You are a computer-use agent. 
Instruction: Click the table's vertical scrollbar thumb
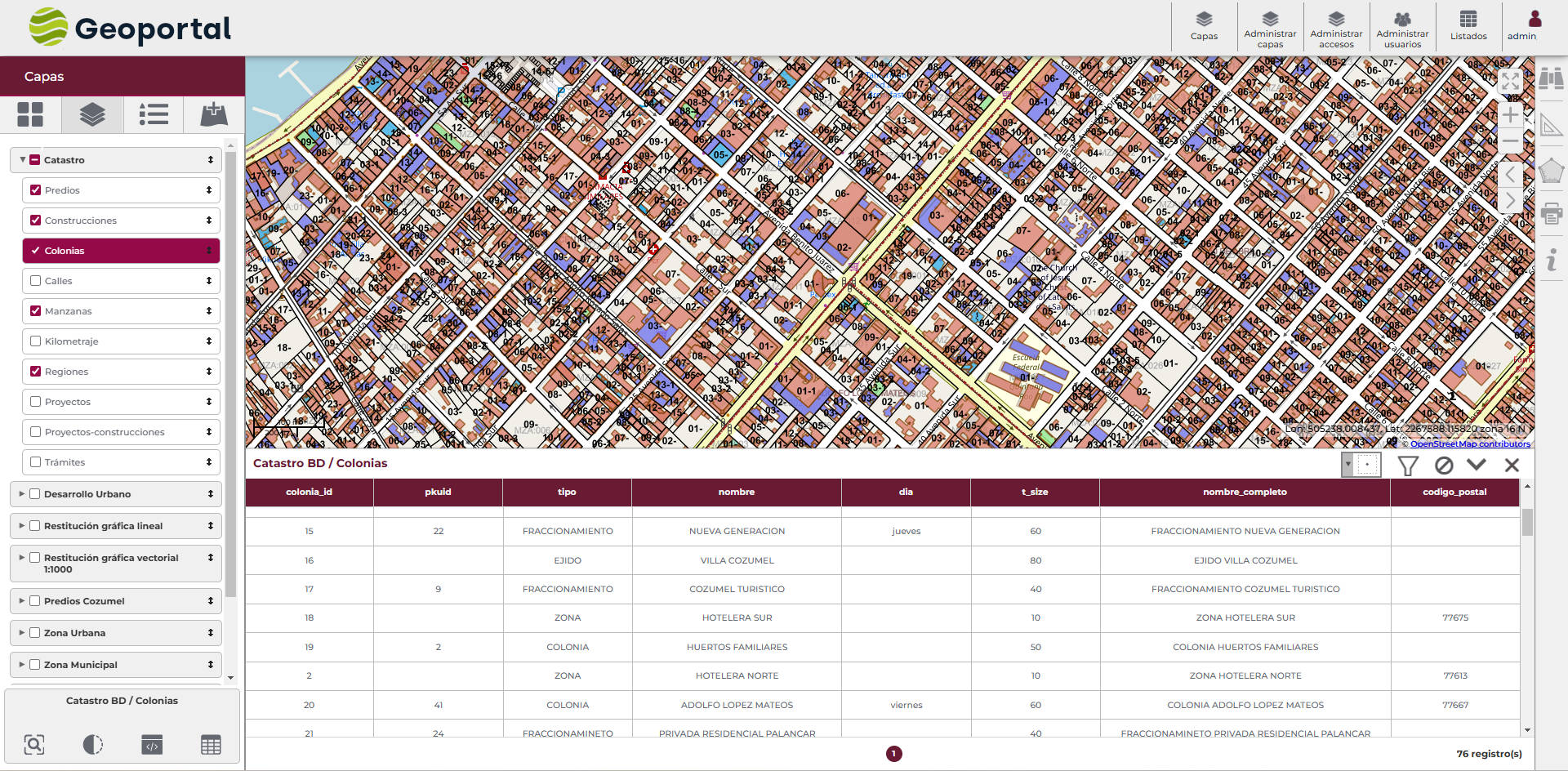click(1526, 522)
